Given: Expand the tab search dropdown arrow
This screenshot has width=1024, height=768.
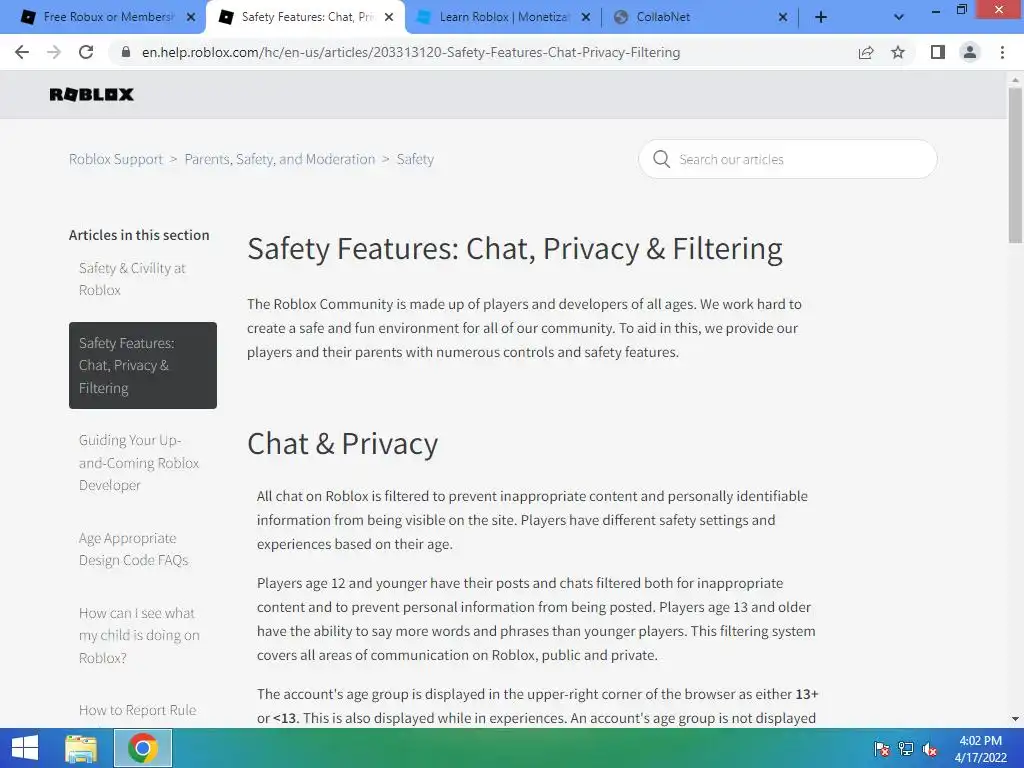Looking at the screenshot, I should click(899, 18).
